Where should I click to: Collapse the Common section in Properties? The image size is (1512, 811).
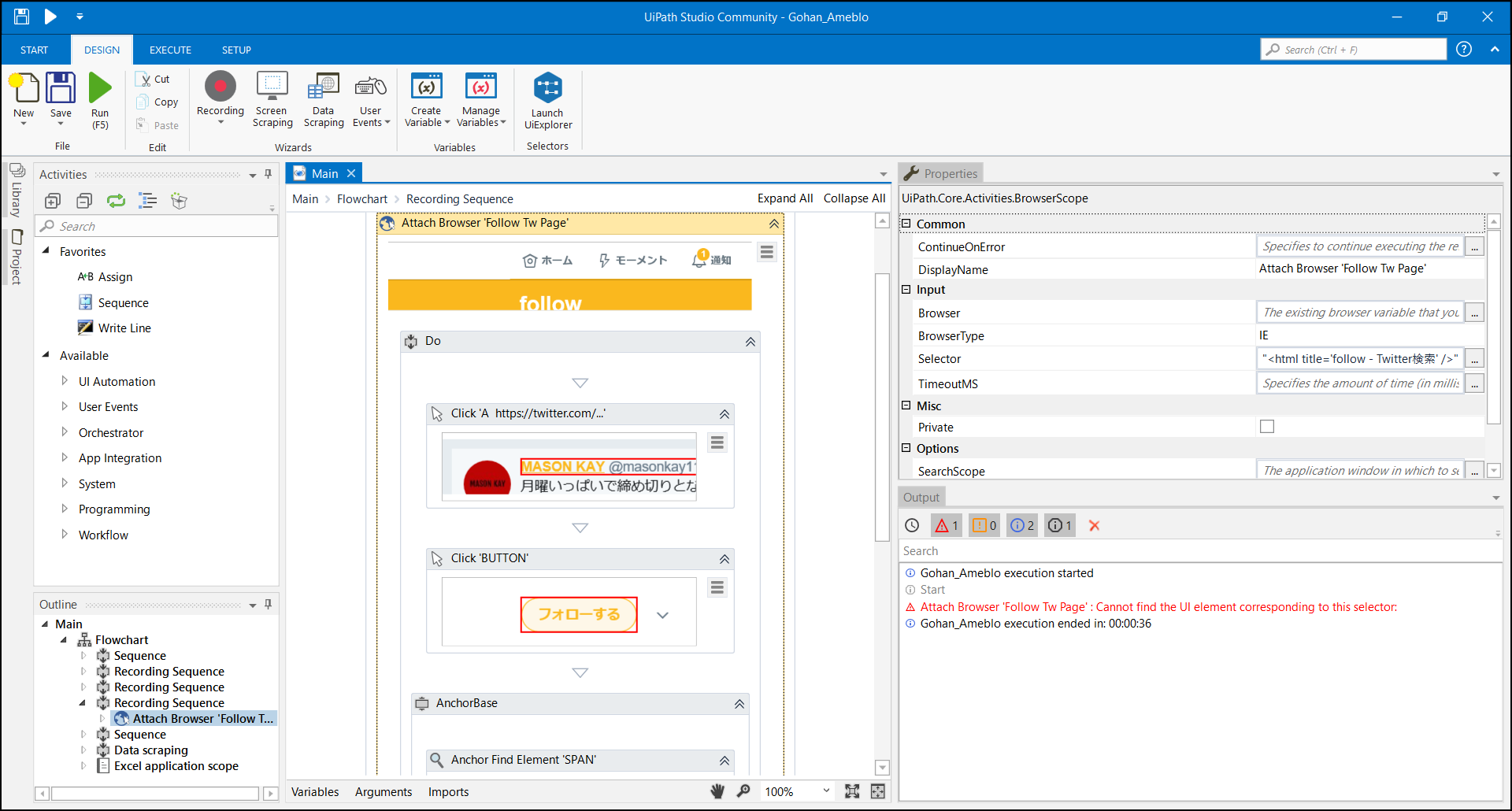[x=906, y=224]
